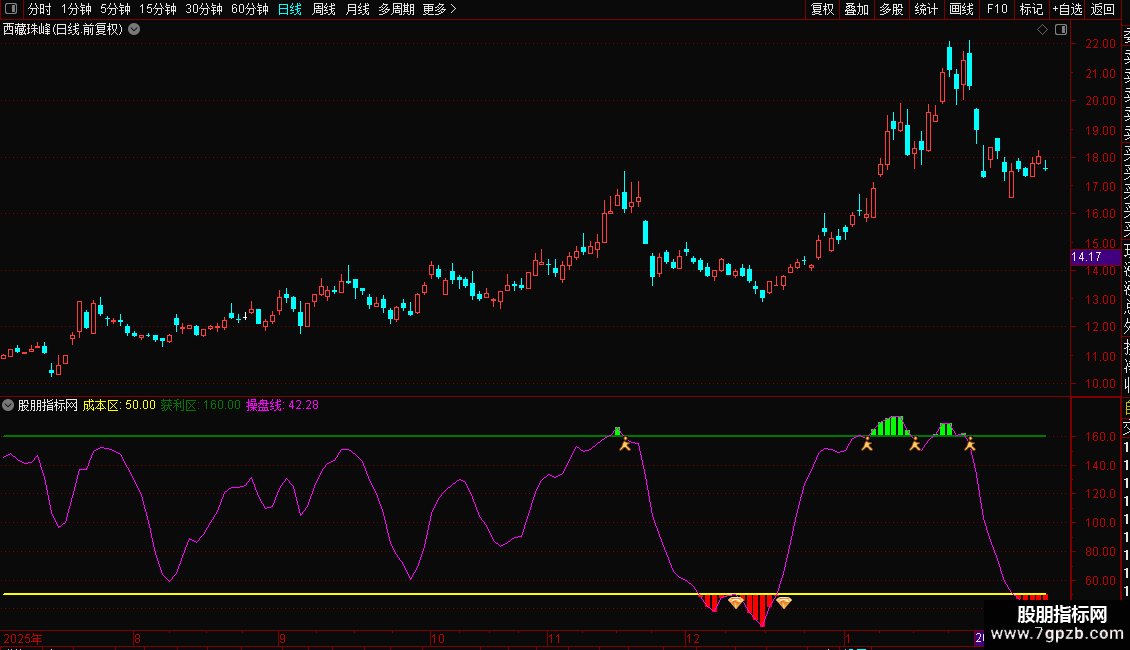Expand the 股朋指标网 indicator dropdown arrow
1130x650 pixels.
click(8, 405)
